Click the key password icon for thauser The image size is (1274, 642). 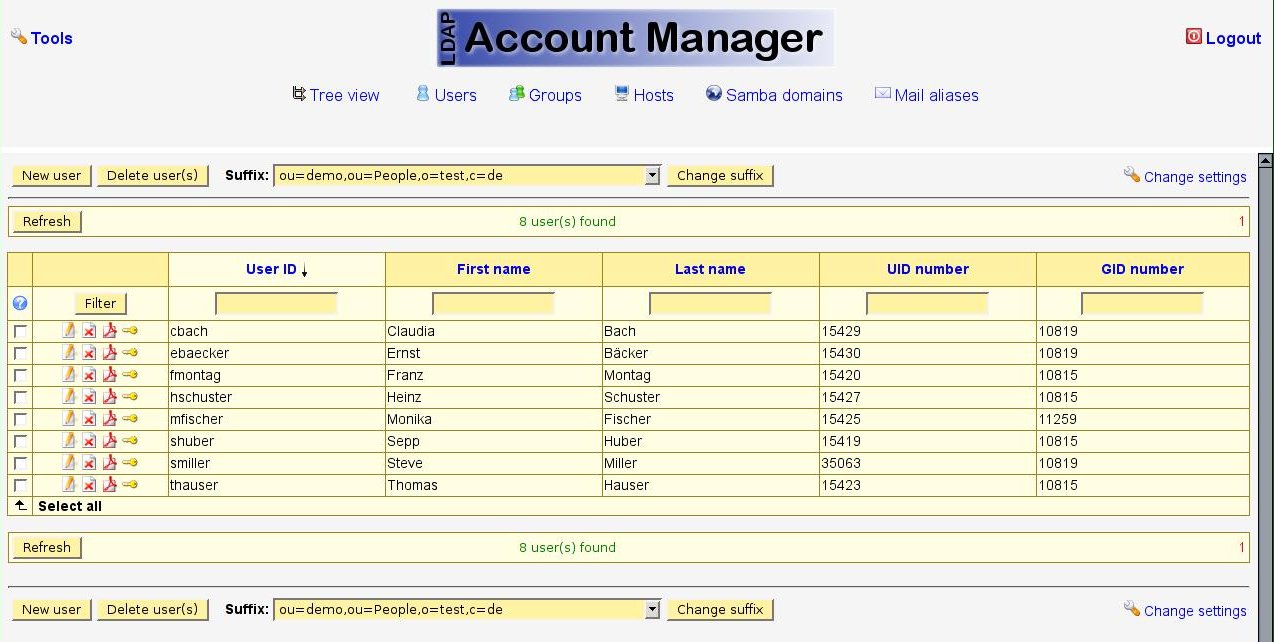tap(130, 485)
